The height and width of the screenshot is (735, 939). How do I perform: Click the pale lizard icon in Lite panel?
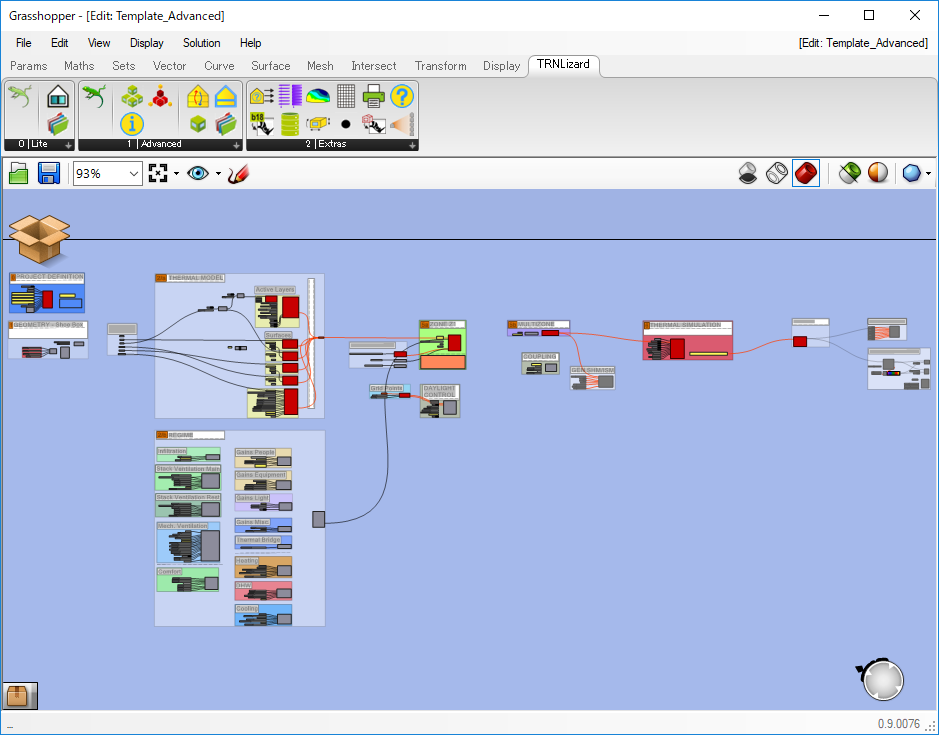[20, 95]
